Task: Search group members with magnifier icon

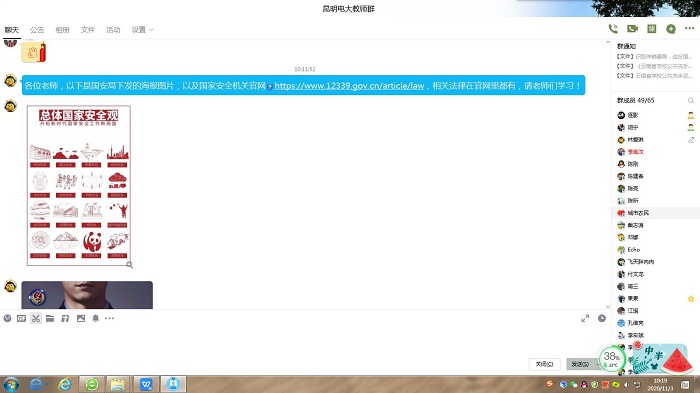Action: click(691, 101)
